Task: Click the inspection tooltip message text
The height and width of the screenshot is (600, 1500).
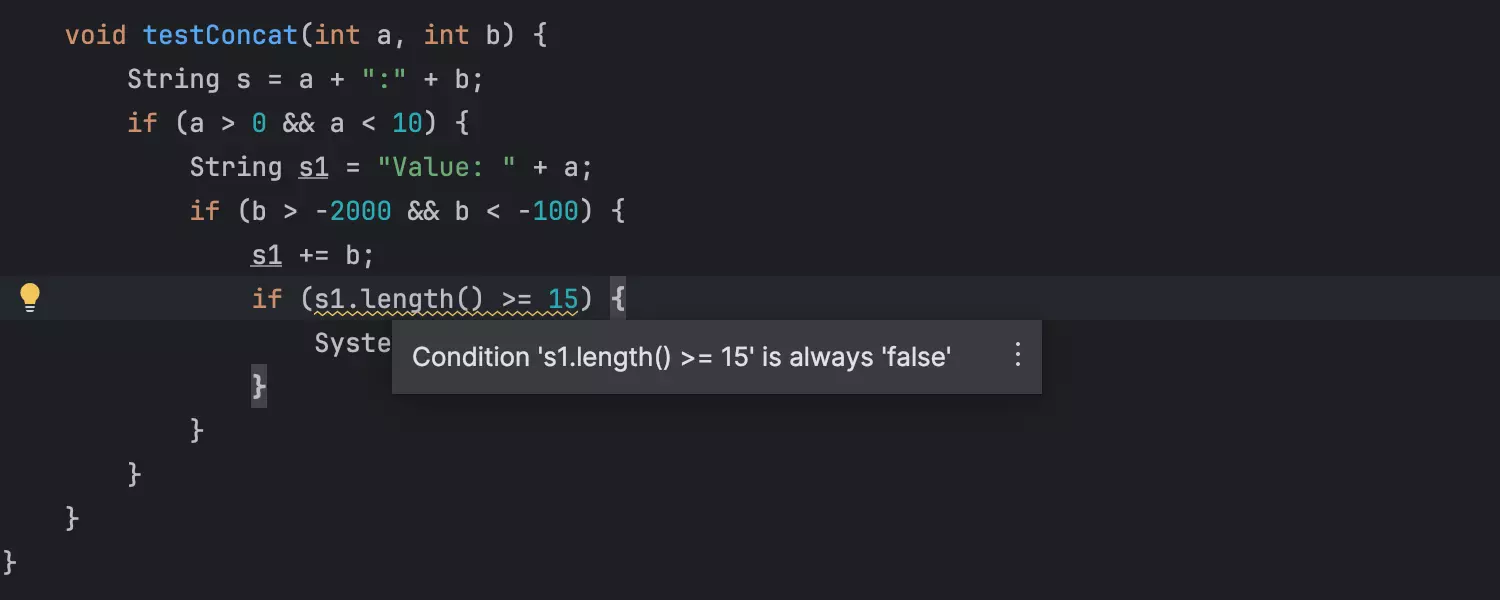Action: (681, 357)
